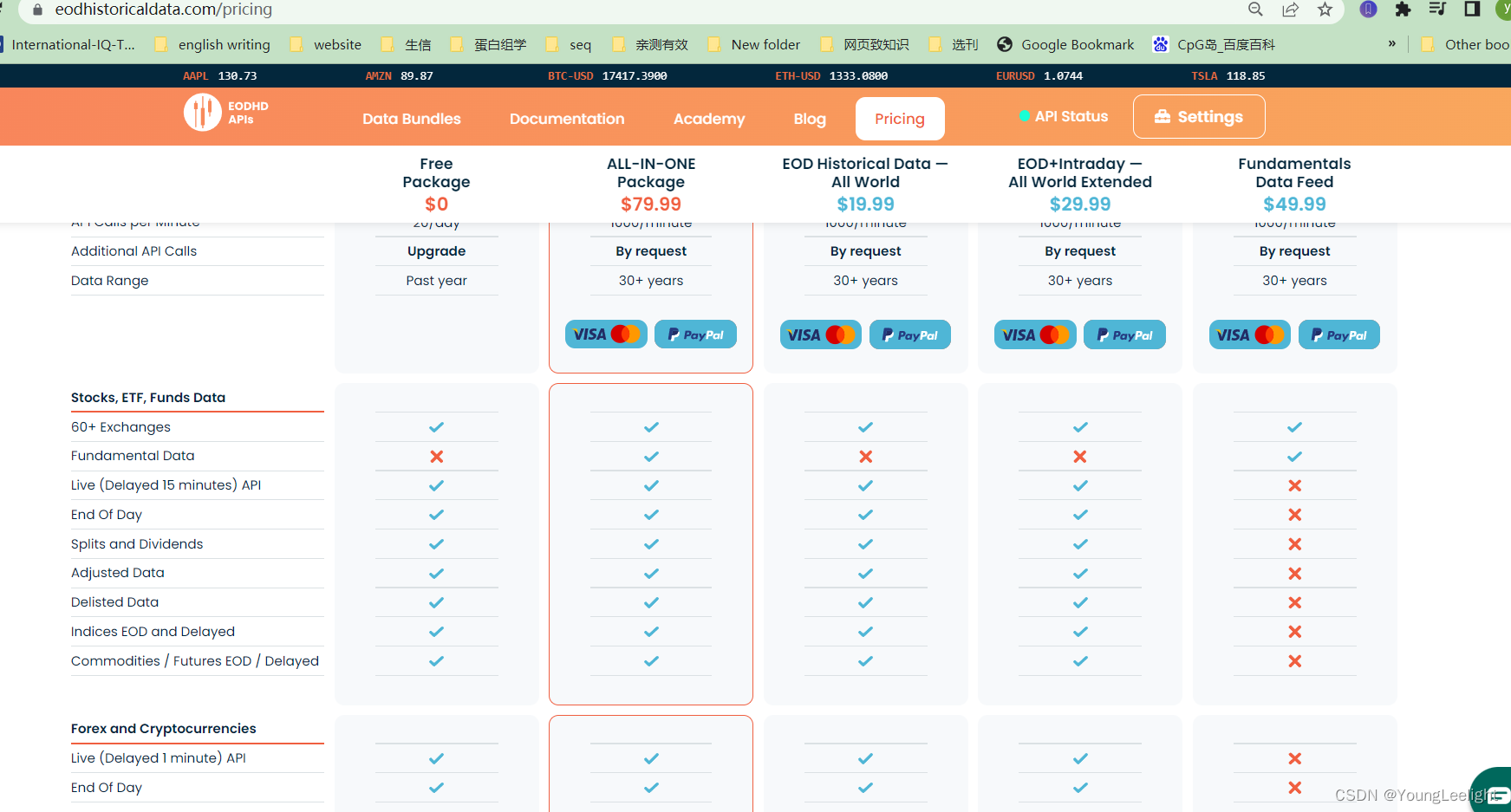This screenshot has height=812, width=1511.
Task: Bookmark this page with the star icon
Action: pos(1325,10)
